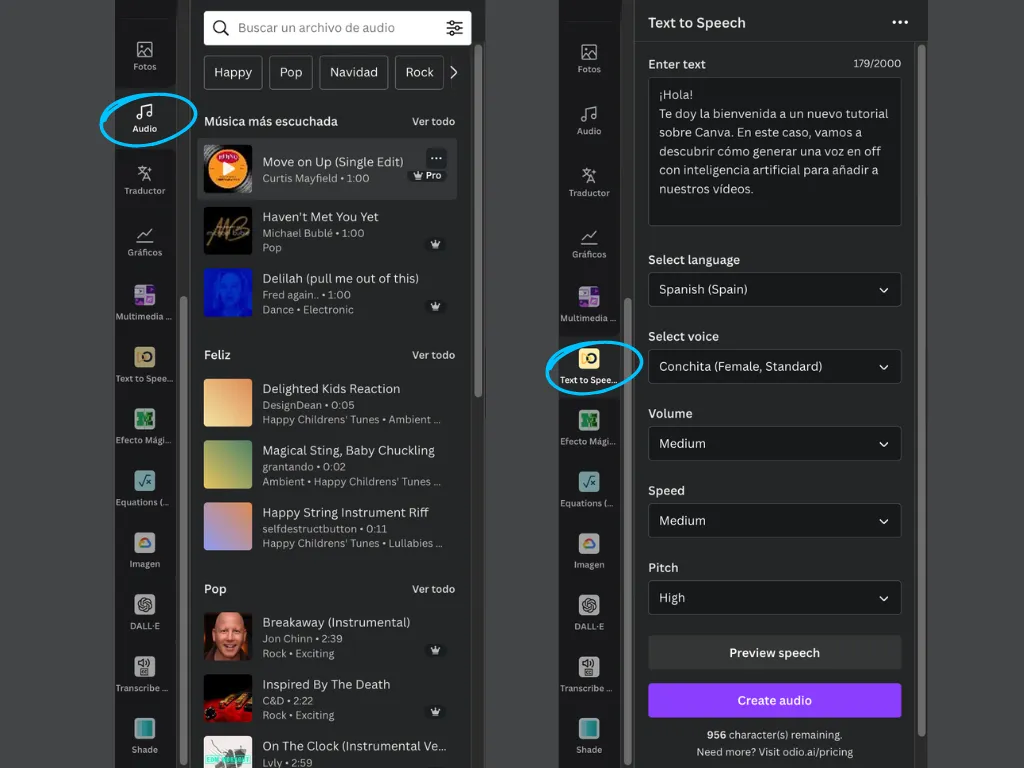Expand the Speed dropdown
The image size is (1024, 768).
775,520
